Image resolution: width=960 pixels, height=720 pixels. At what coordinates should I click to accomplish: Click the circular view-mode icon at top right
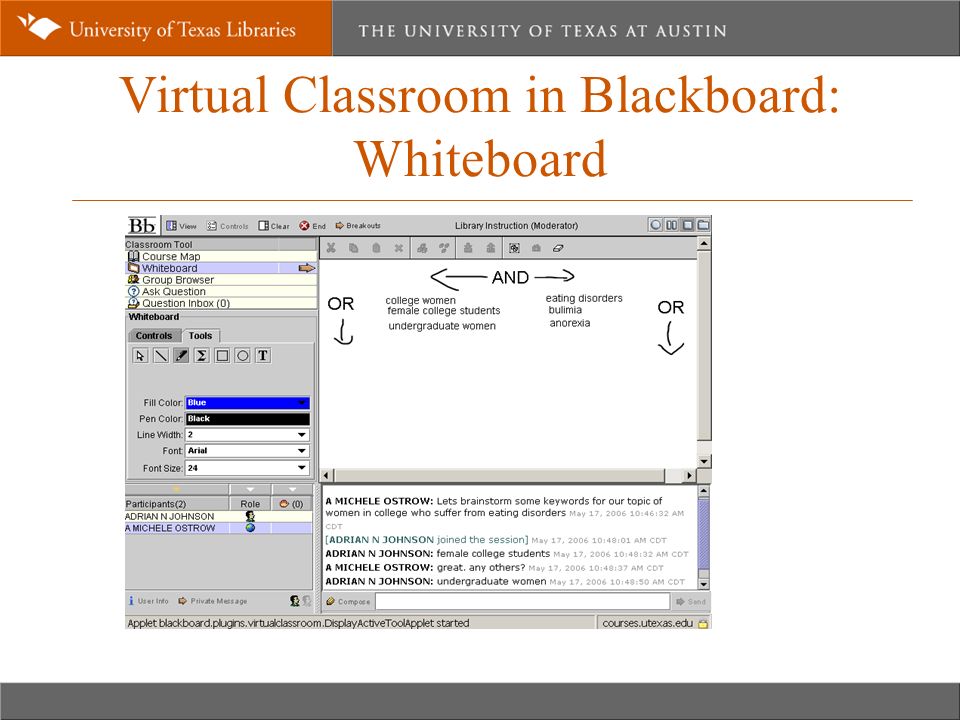tap(656, 225)
